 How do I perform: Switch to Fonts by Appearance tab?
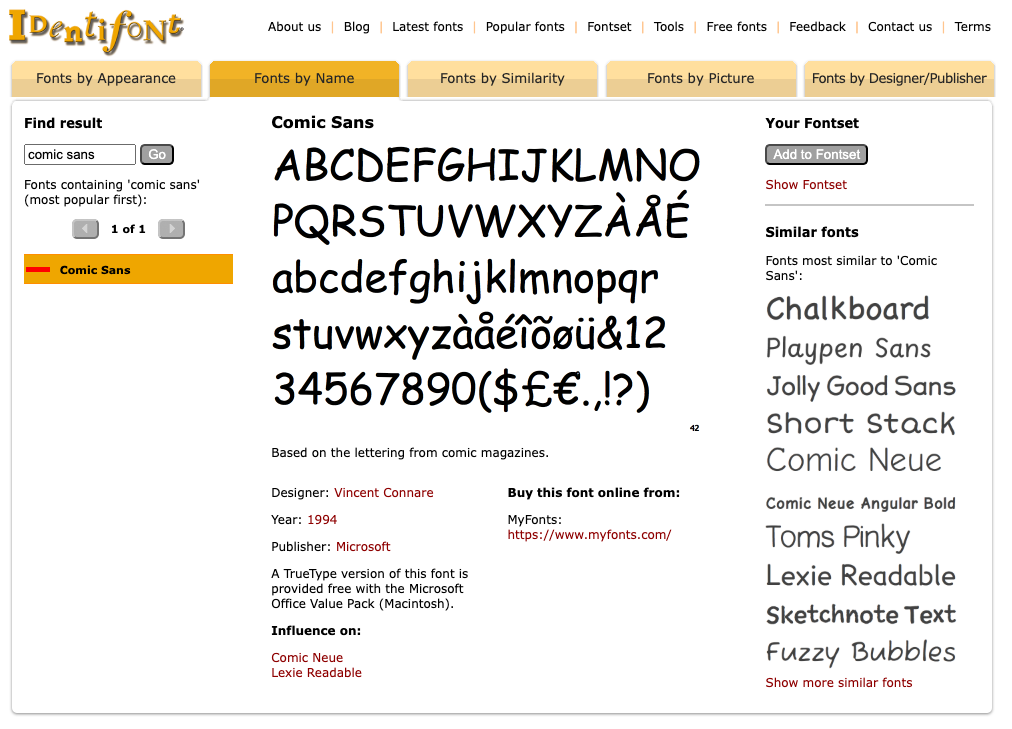pyautogui.click(x=106, y=79)
